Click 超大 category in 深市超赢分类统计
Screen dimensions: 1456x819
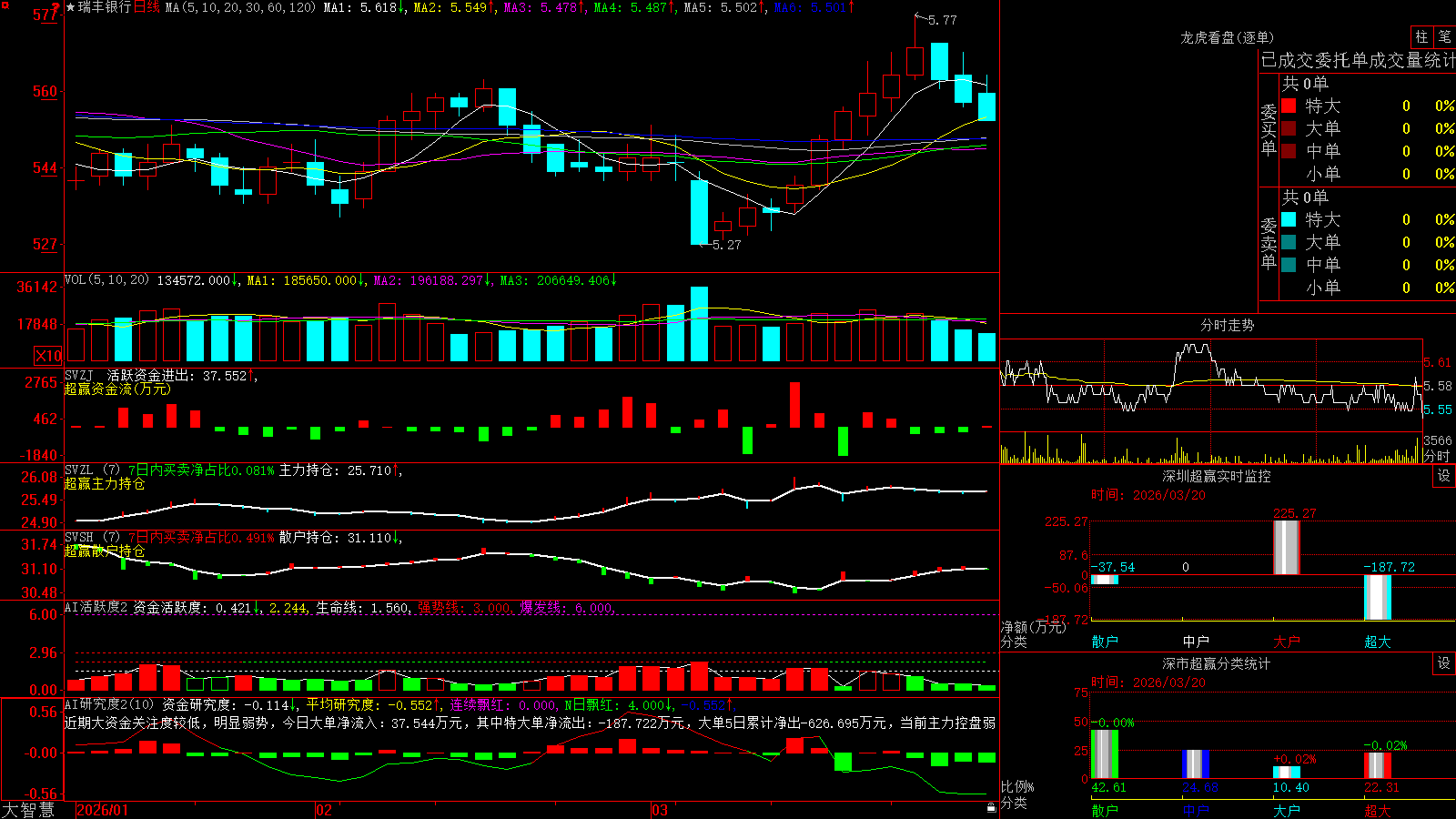tap(1378, 810)
